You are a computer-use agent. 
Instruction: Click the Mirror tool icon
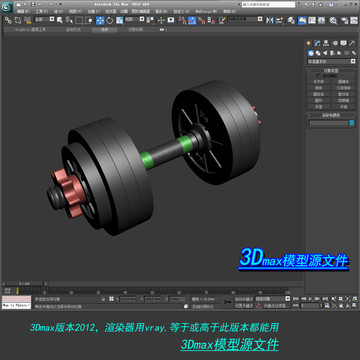(x=269, y=20)
